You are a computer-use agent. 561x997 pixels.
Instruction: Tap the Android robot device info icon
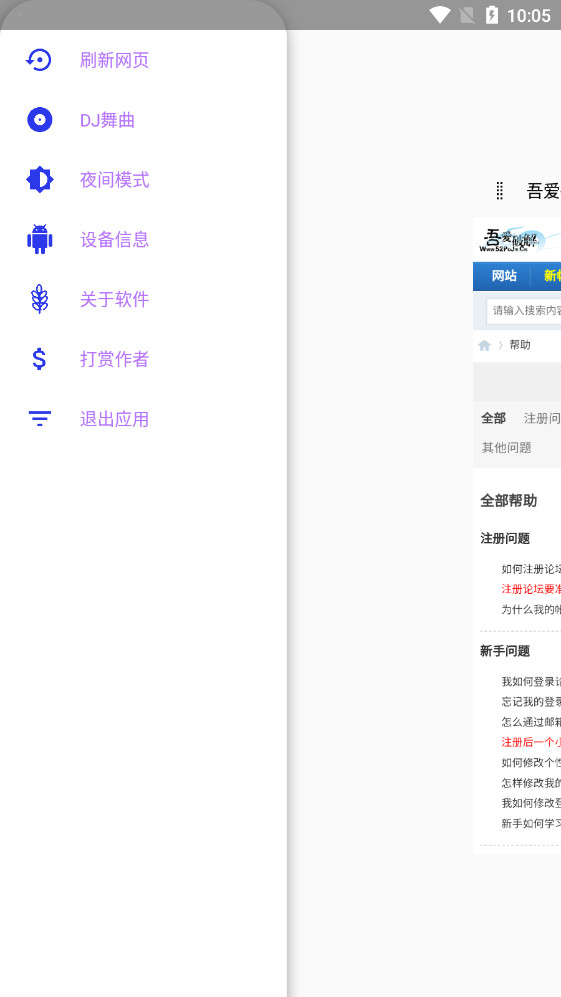[39, 239]
